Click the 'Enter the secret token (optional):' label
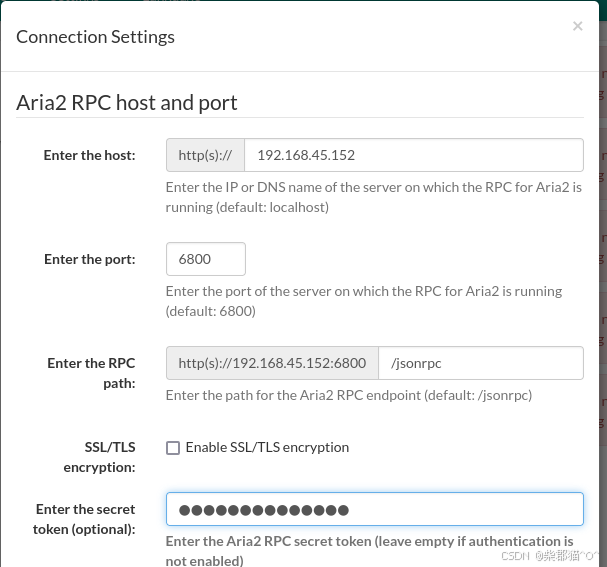This screenshot has width=607, height=567. coord(84,519)
